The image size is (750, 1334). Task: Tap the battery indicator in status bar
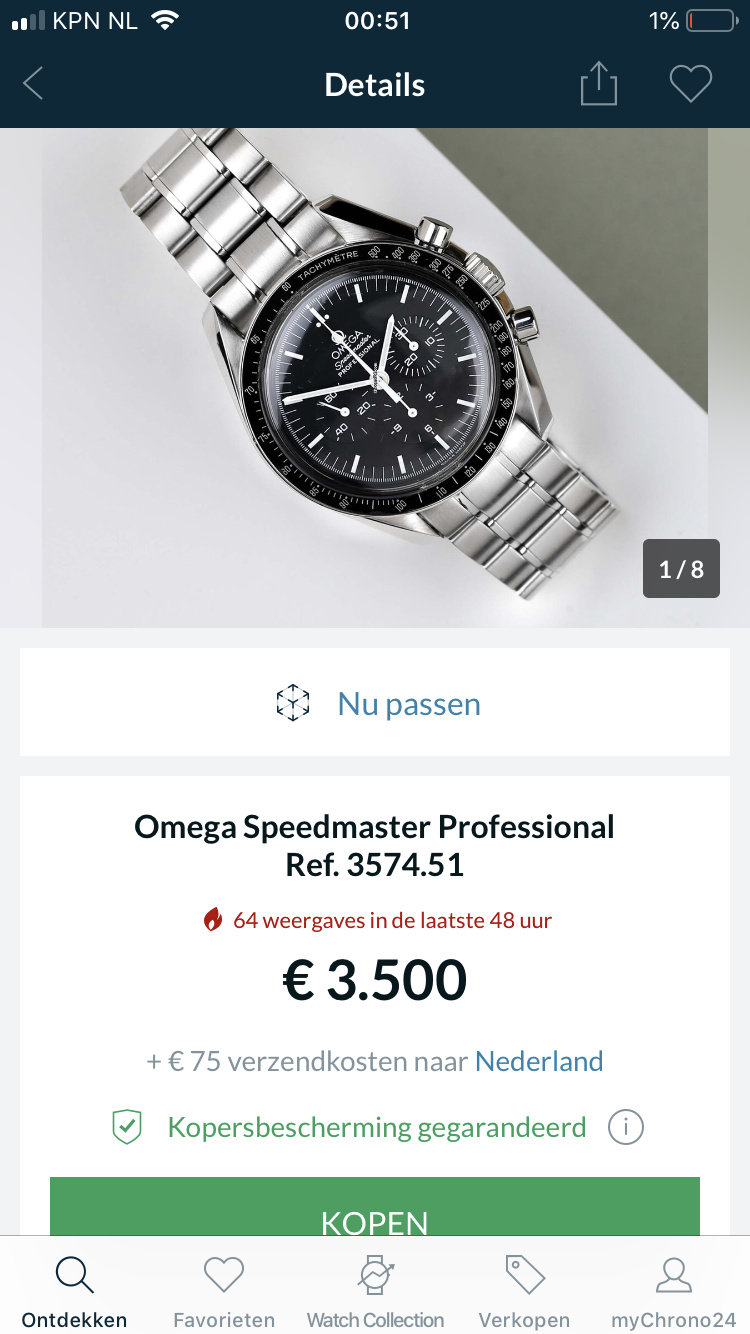click(711, 21)
